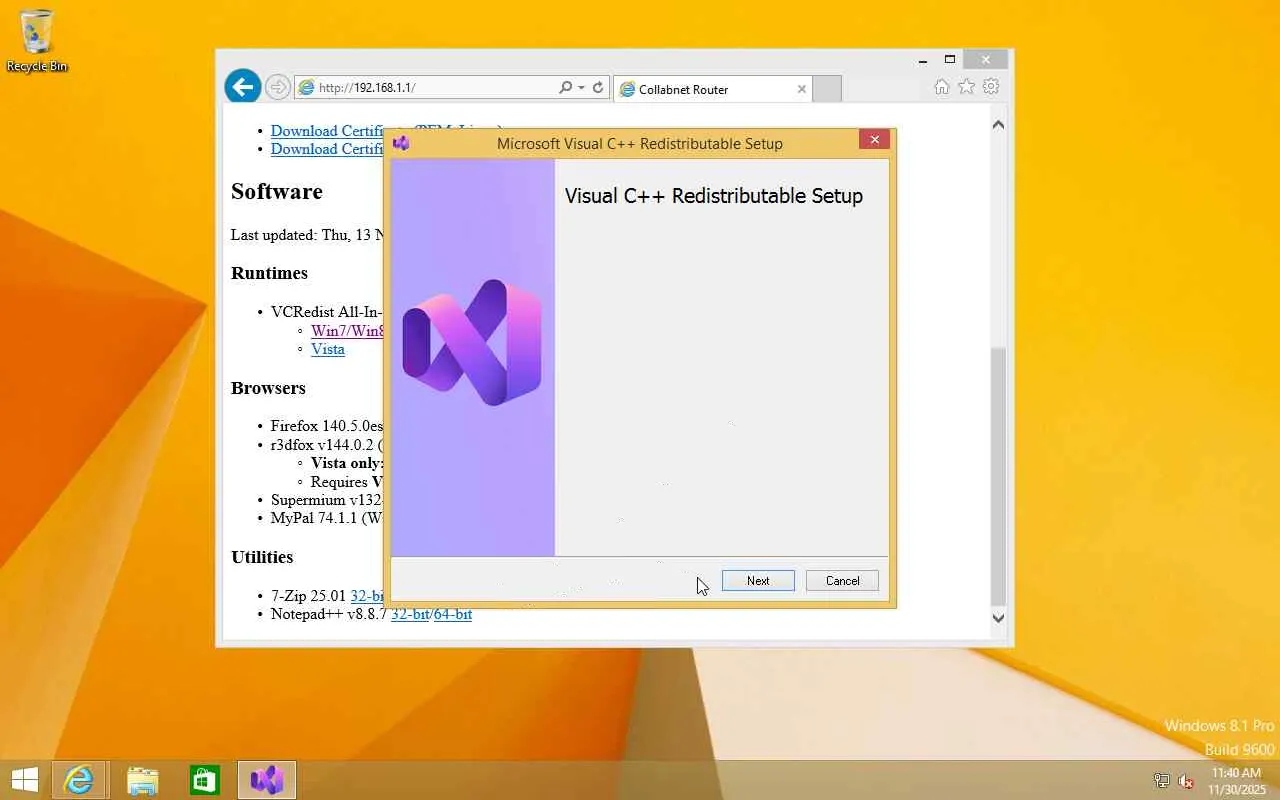
Task: Open File Explorer from the taskbar
Action: click(142, 780)
